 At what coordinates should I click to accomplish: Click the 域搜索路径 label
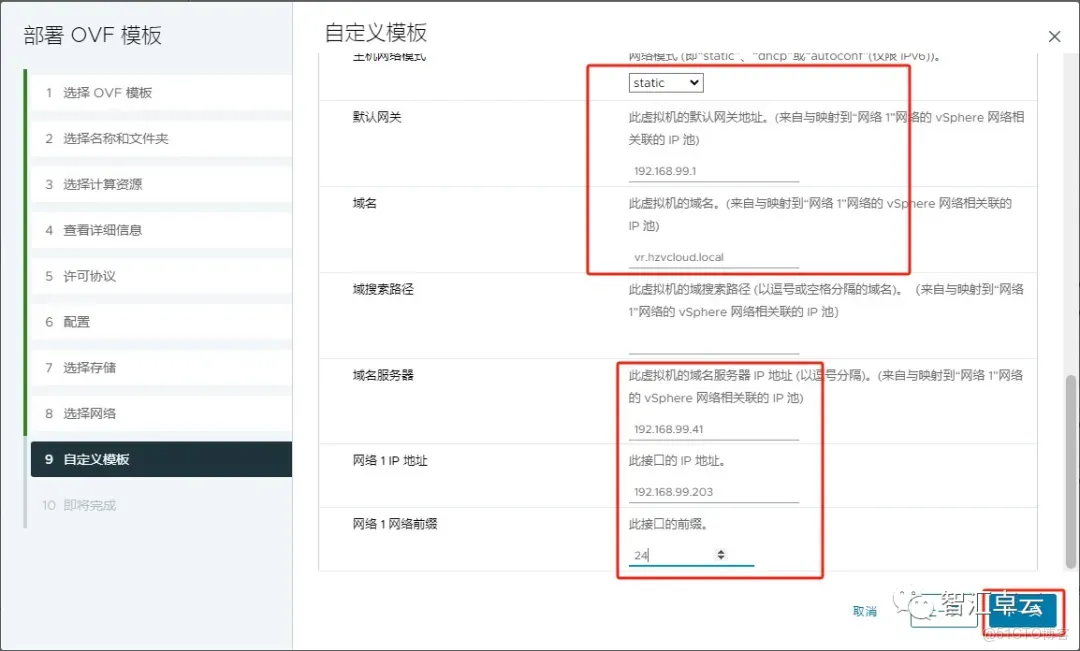coord(383,289)
